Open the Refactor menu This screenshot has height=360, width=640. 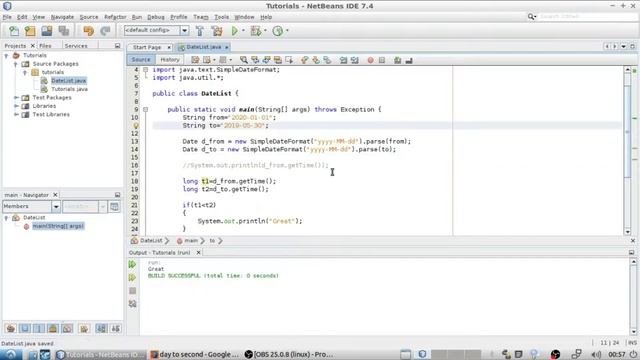click(115, 17)
